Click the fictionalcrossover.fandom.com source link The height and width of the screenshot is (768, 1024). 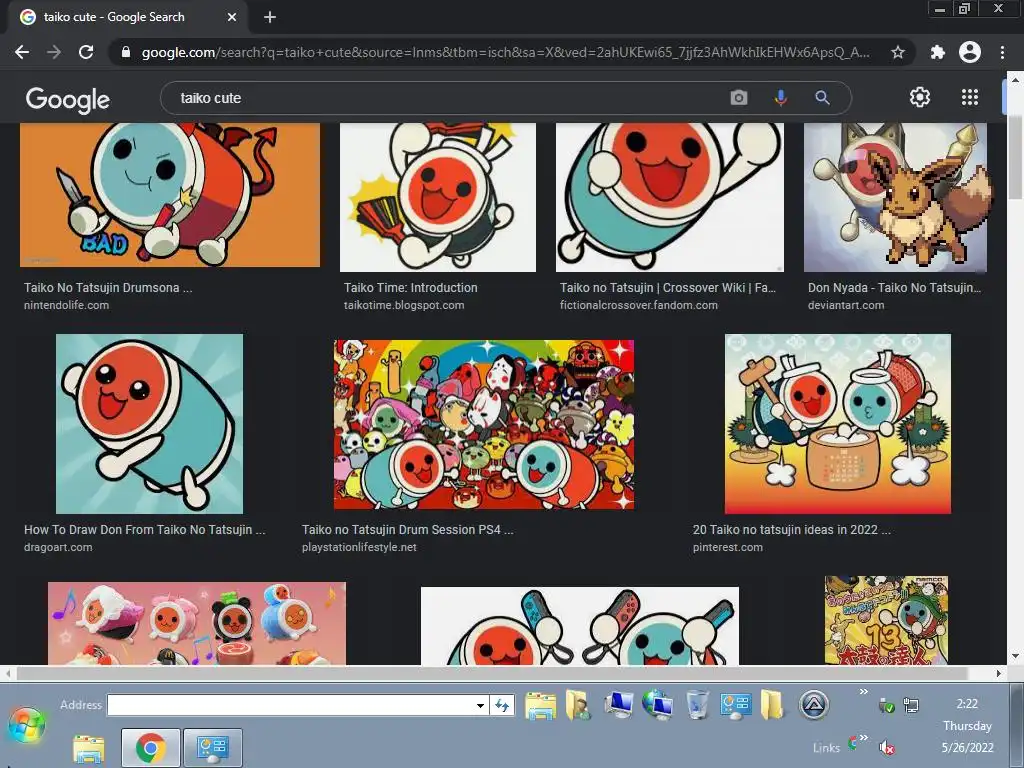[x=639, y=305]
